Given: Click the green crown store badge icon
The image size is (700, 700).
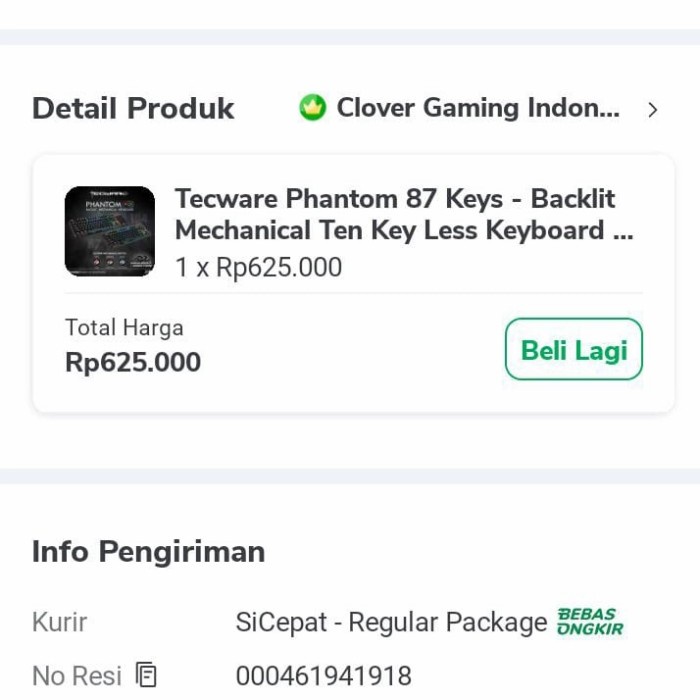Looking at the screenshot, I should [x=312, y=108].
